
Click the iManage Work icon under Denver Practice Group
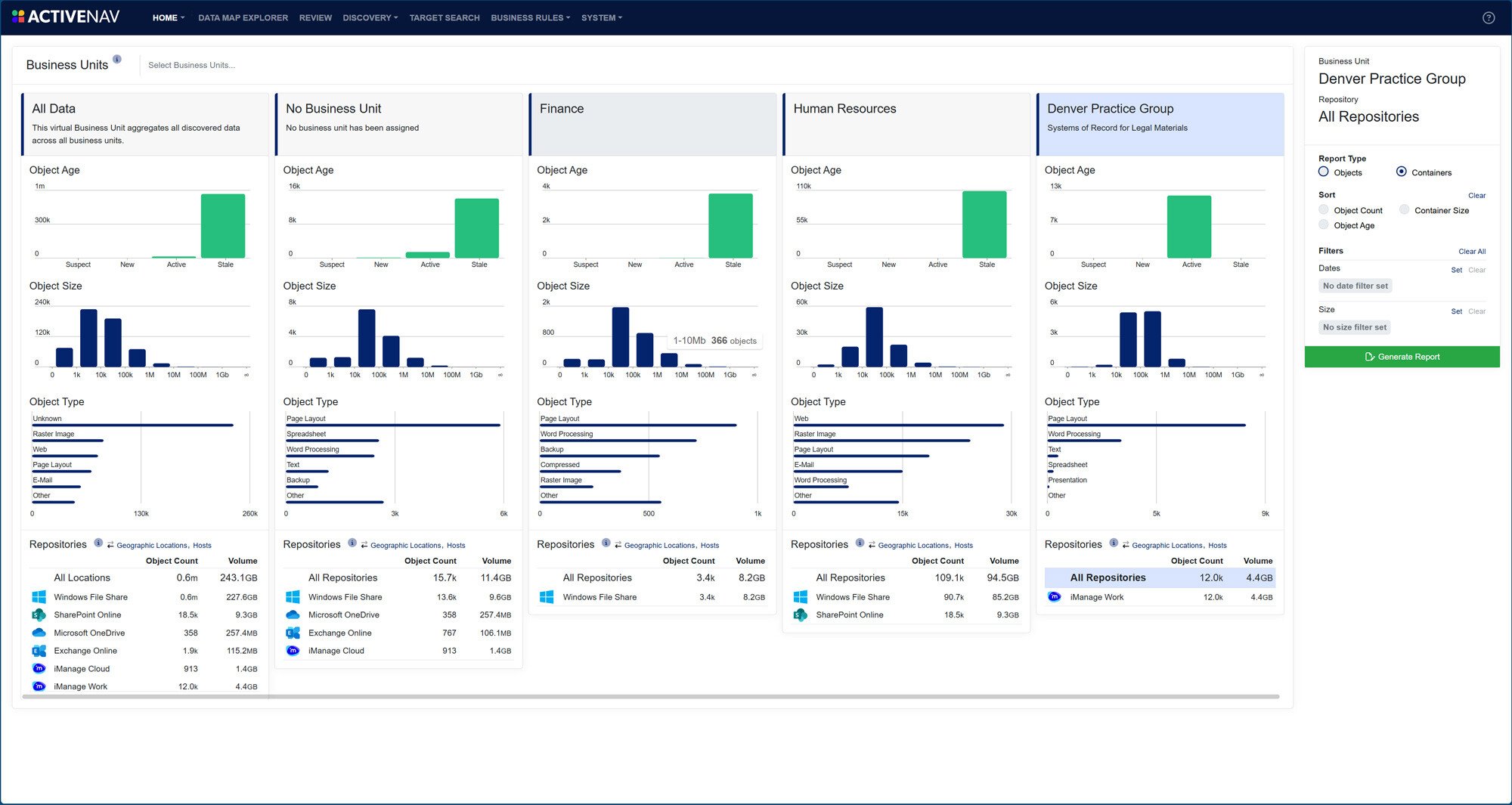1053,597
